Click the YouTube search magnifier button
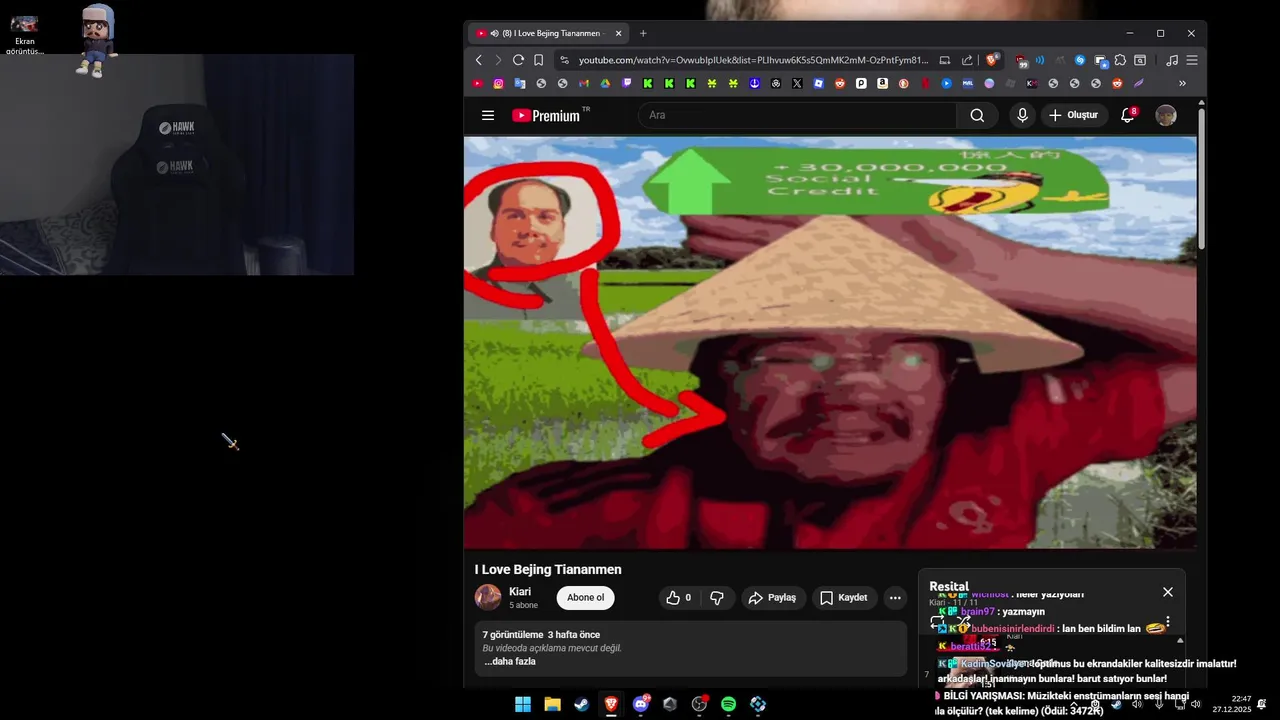Screen dimensions: 1280x720 point(977,115)
